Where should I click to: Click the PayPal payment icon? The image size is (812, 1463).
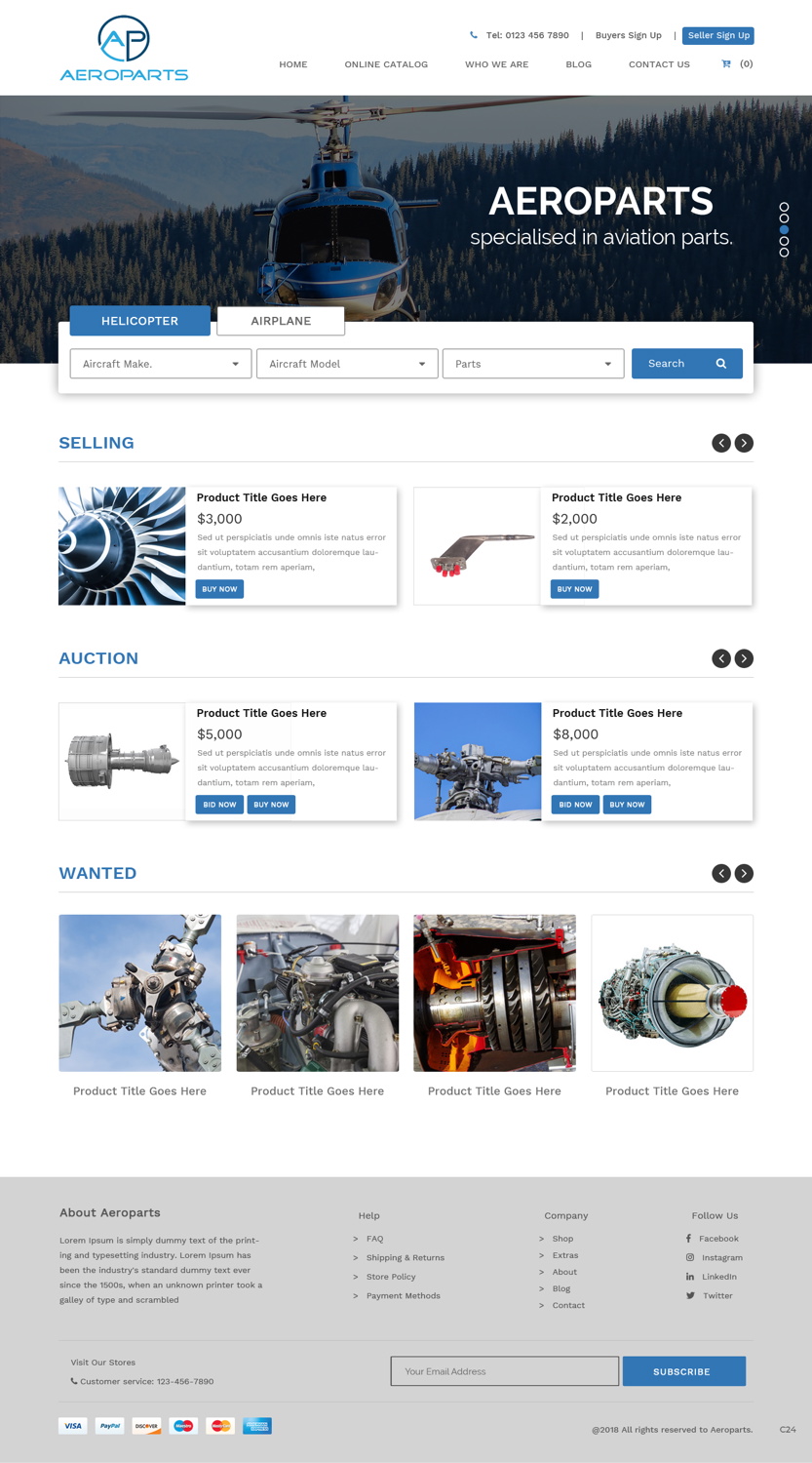(110, 1426)
